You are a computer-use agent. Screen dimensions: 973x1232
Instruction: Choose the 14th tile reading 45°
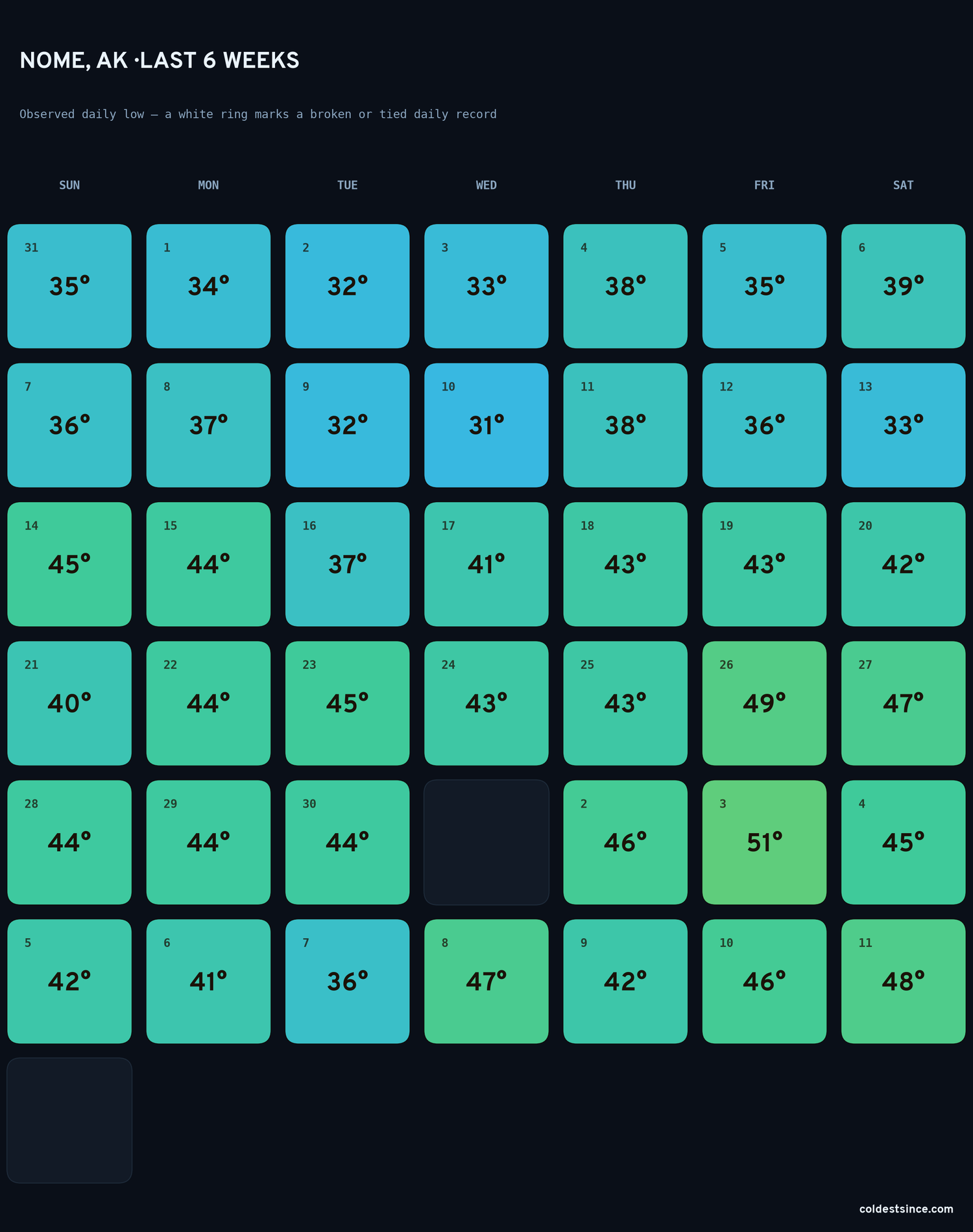point(69,564)
